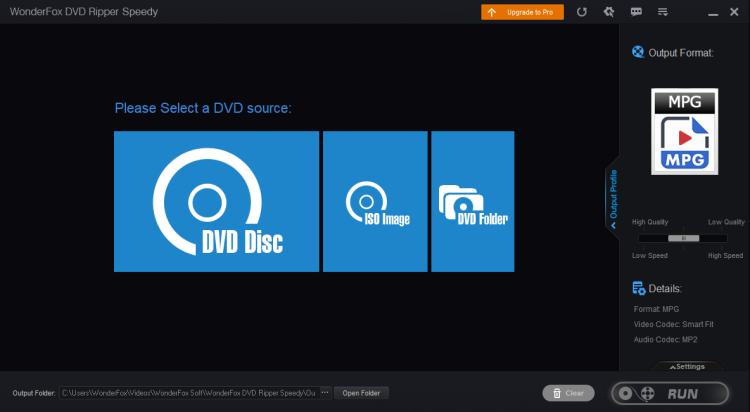The height and width of the screenshot is (412, 750).
Task: Select DVD Disc as source
Action: click(216, 201)
